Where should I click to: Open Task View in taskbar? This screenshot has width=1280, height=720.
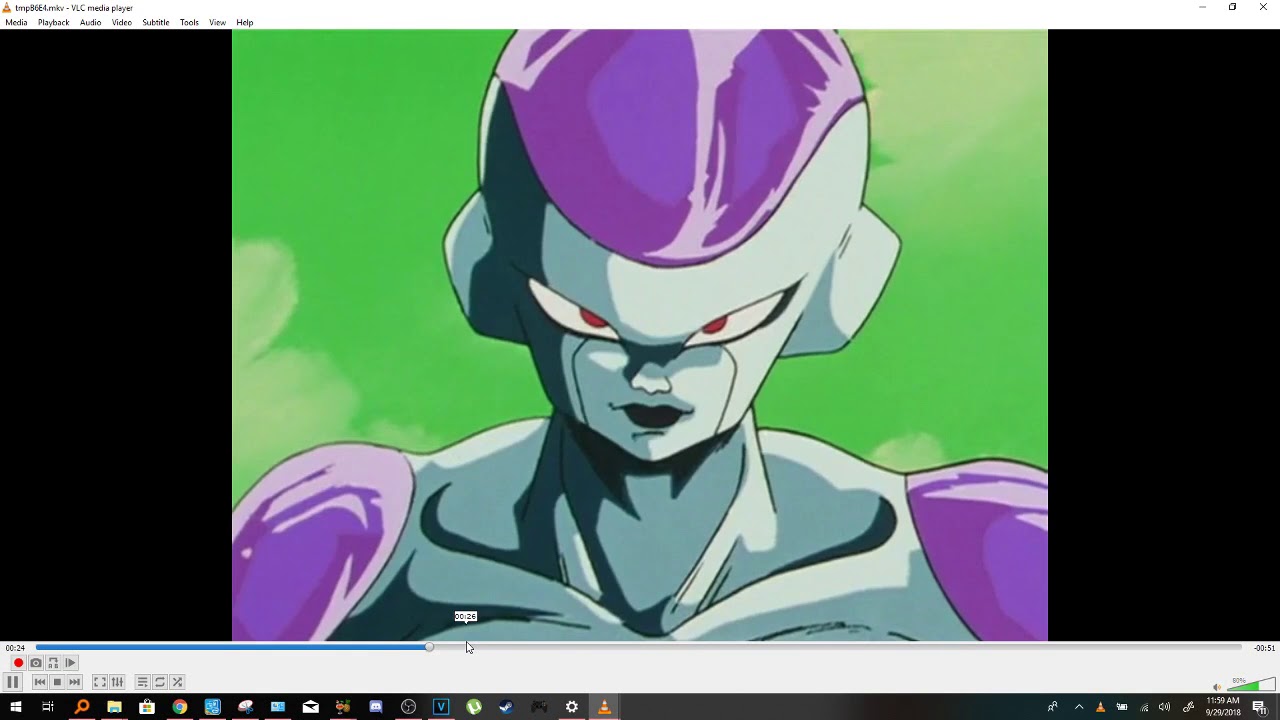47,707
